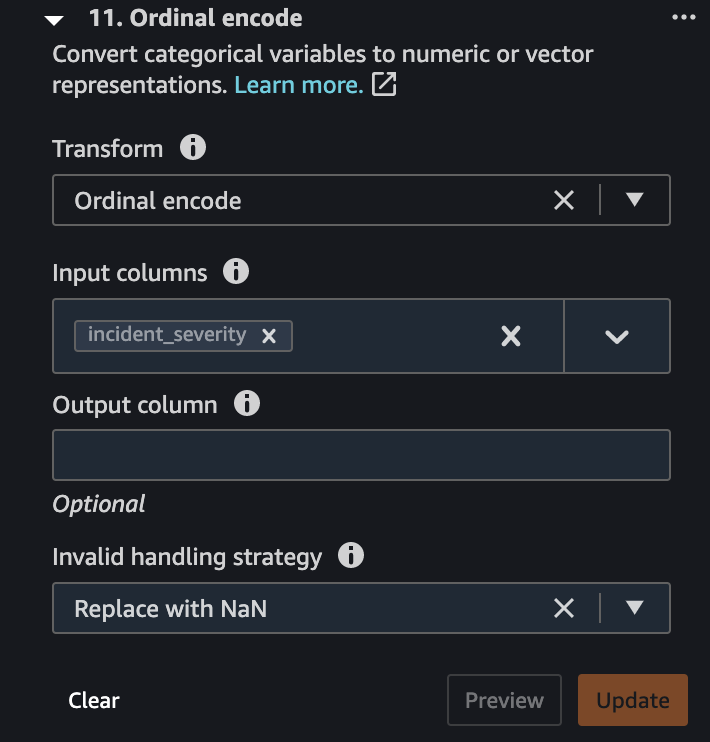
Task: Open the Invalid handling strategy dropdown arrow
Action: pos(634,607)
